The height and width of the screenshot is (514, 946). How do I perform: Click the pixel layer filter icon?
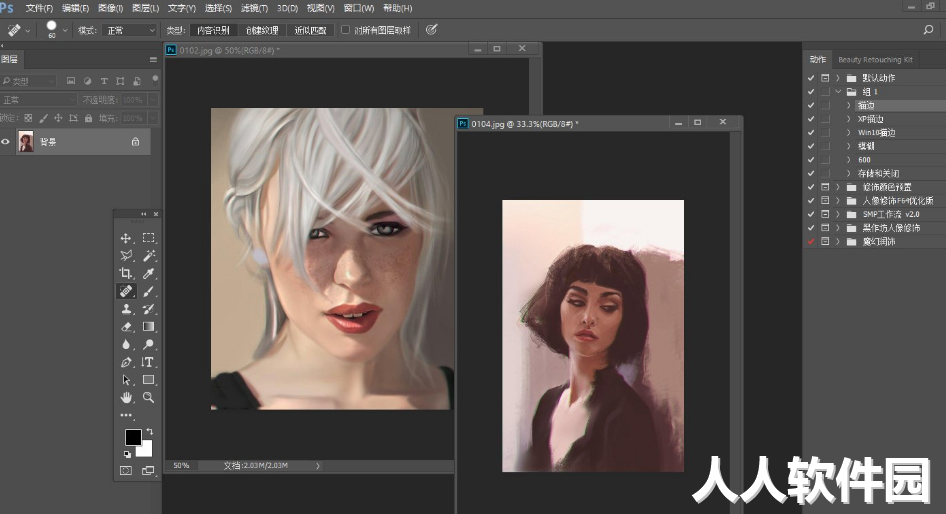click(x=71, y=81)
